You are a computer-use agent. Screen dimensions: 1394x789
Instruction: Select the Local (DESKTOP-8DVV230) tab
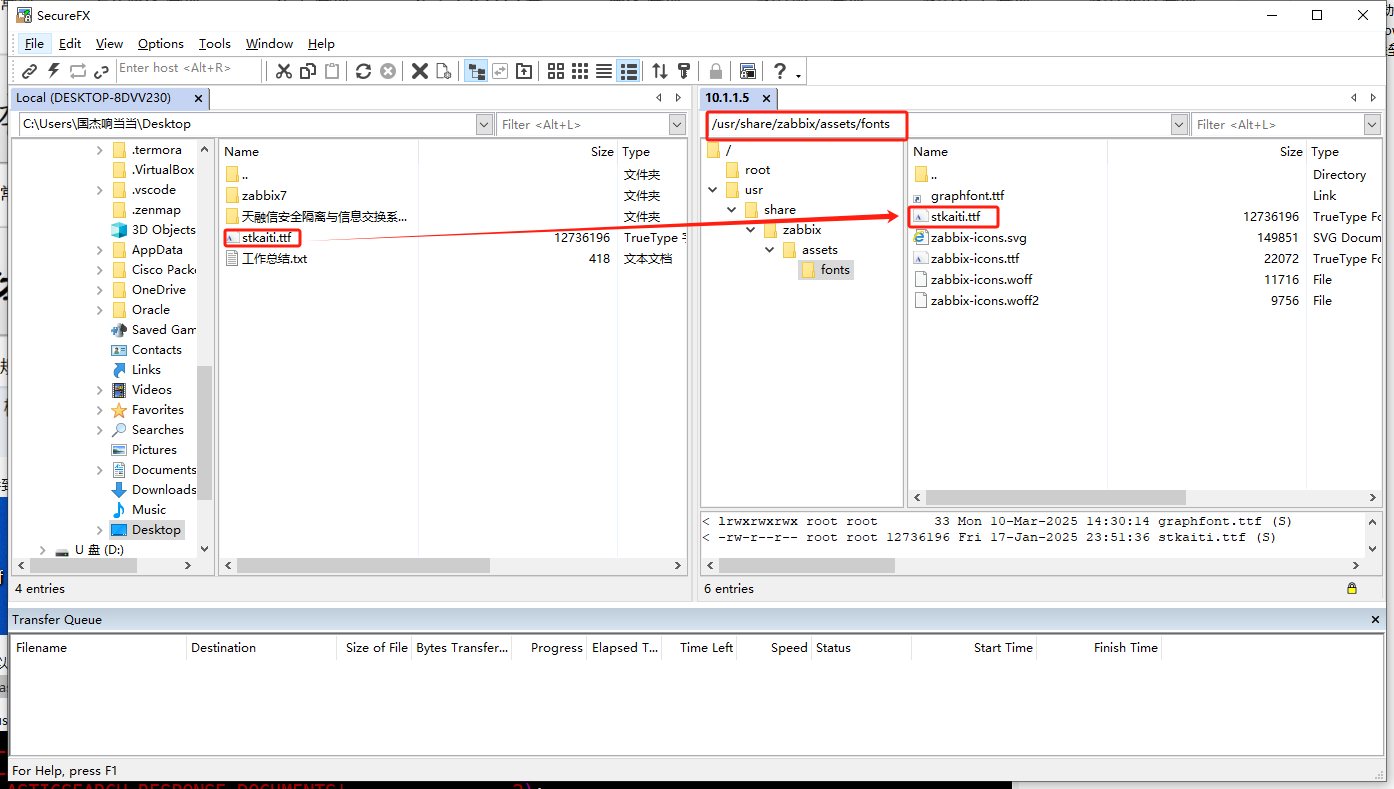click(x=93, y=98)
